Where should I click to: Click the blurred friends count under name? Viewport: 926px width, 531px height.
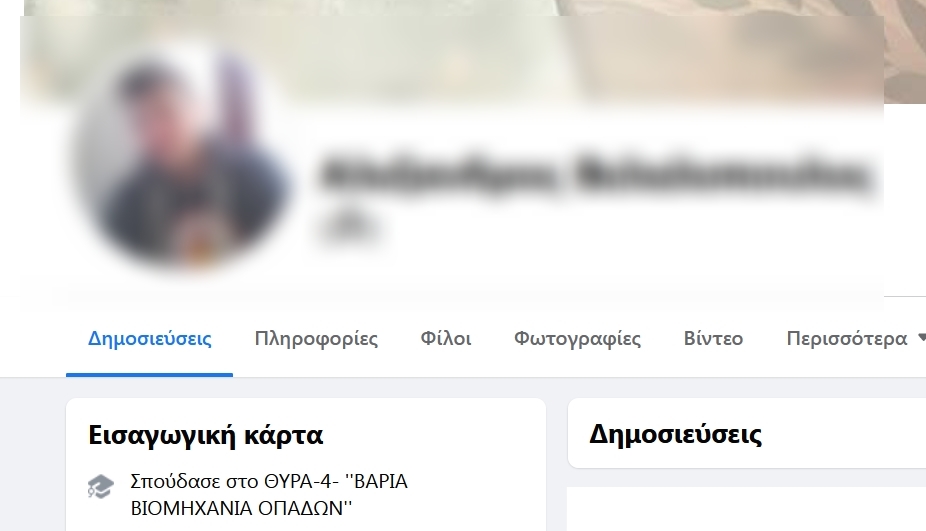coord(348,228)
